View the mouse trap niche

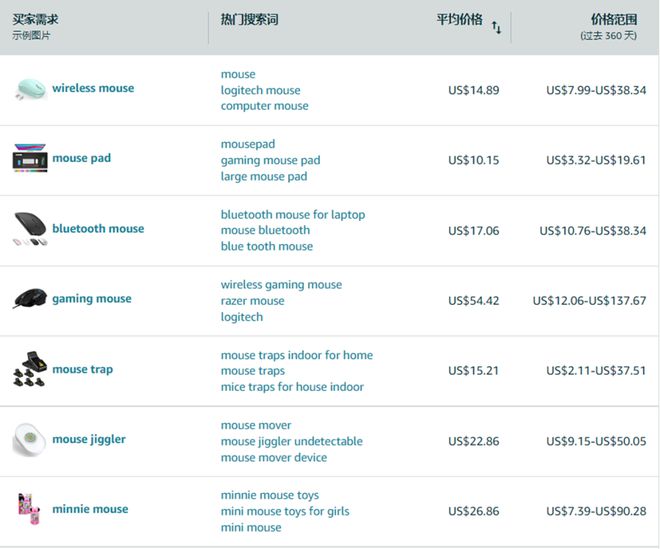(x=82, y=369)
